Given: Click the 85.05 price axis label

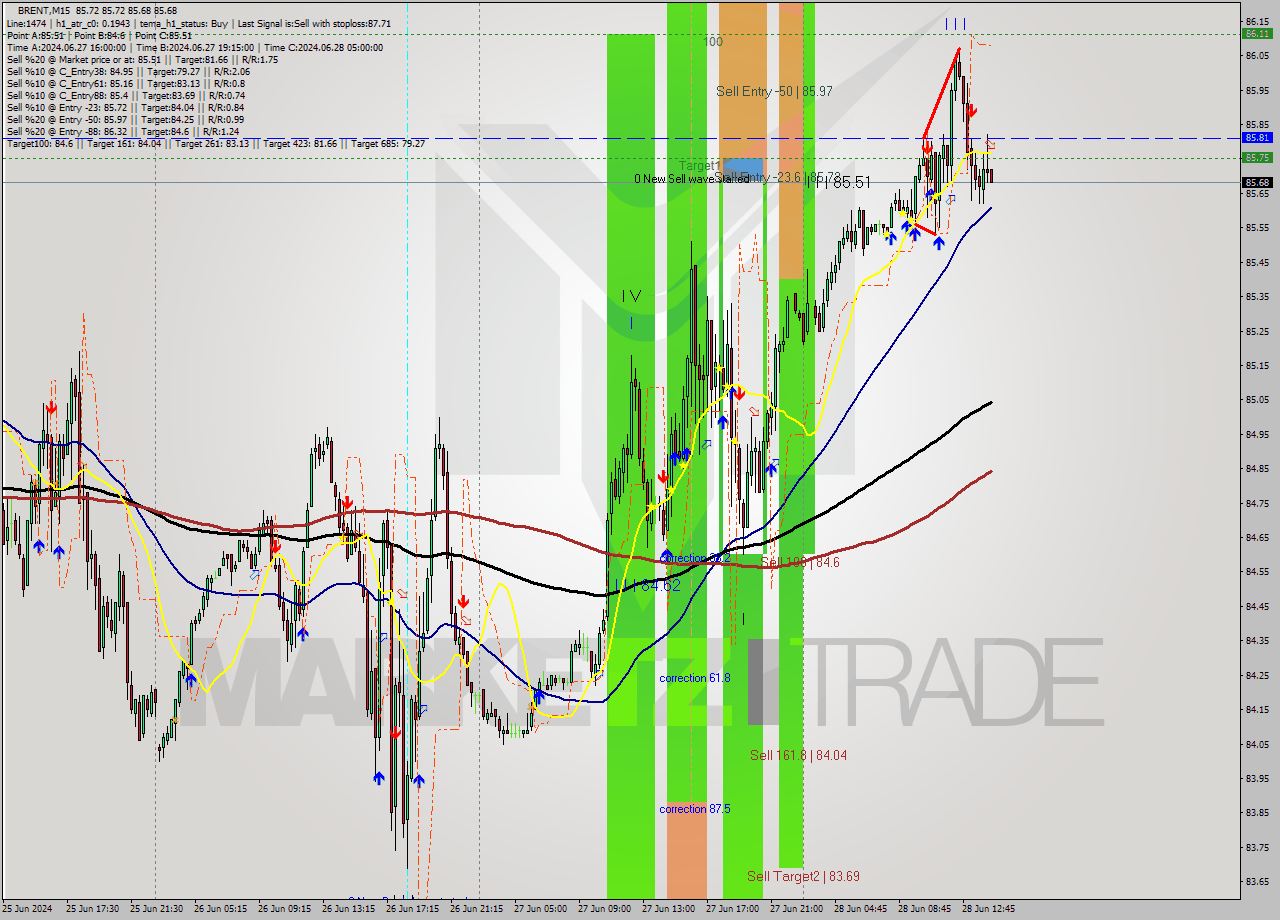Looking at the screenshot, I should pos(1257,400).
